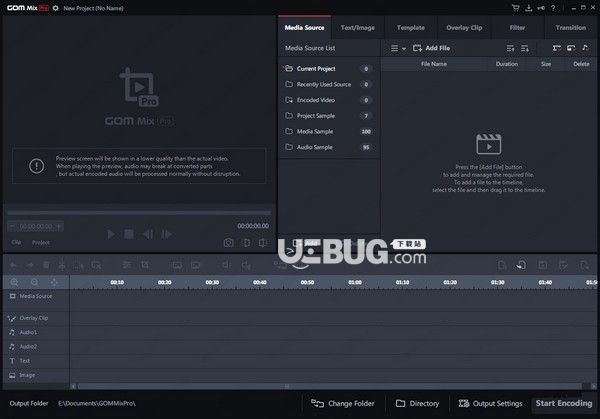Expand the list view dropdown arrow
The image size is (600, 419).
click(404, 49)
